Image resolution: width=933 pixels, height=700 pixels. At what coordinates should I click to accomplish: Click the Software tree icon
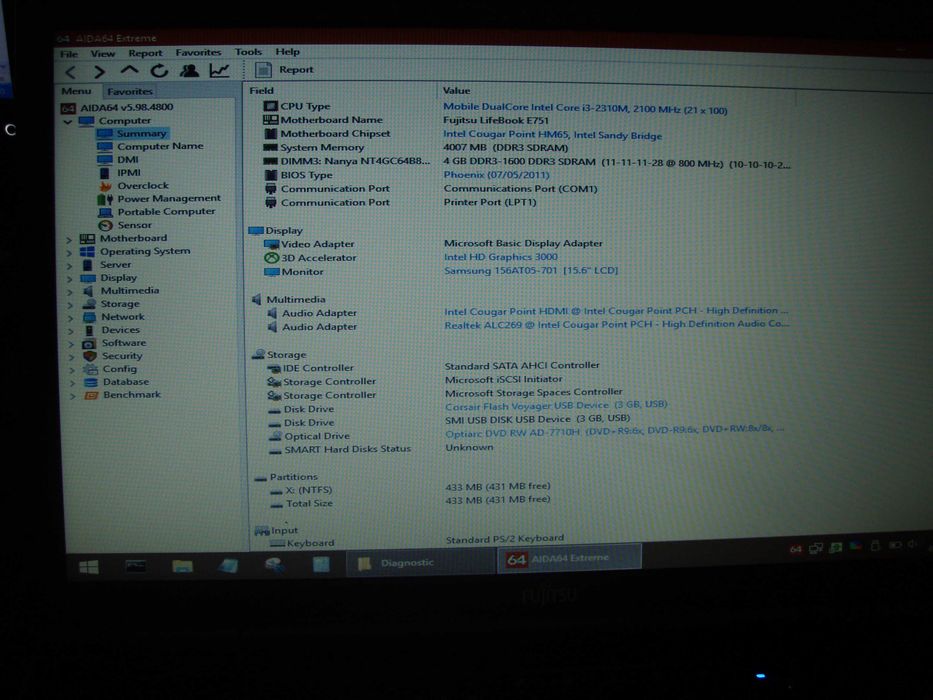click(x=89, y=343)
